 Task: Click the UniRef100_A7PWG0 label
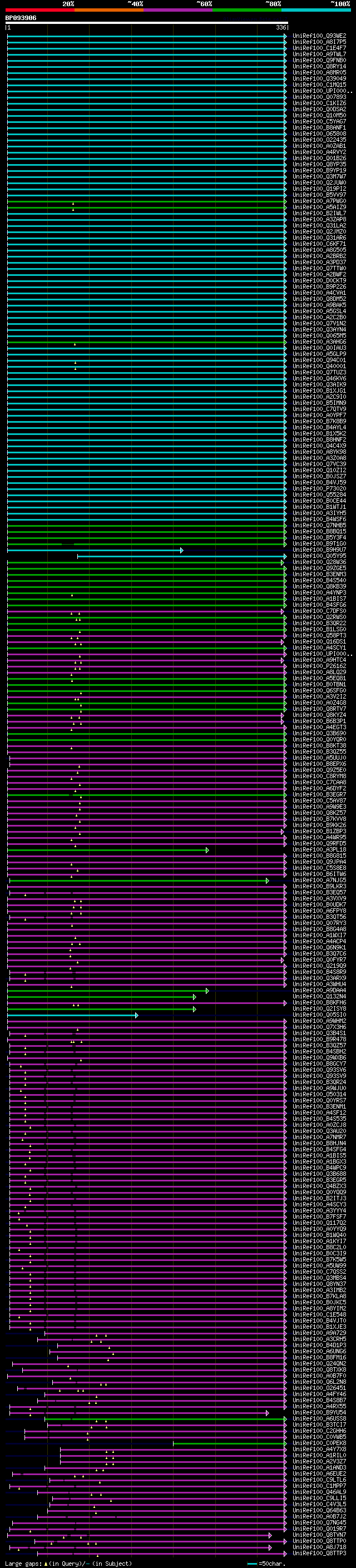pyautogui.click(x=319, y=201)
